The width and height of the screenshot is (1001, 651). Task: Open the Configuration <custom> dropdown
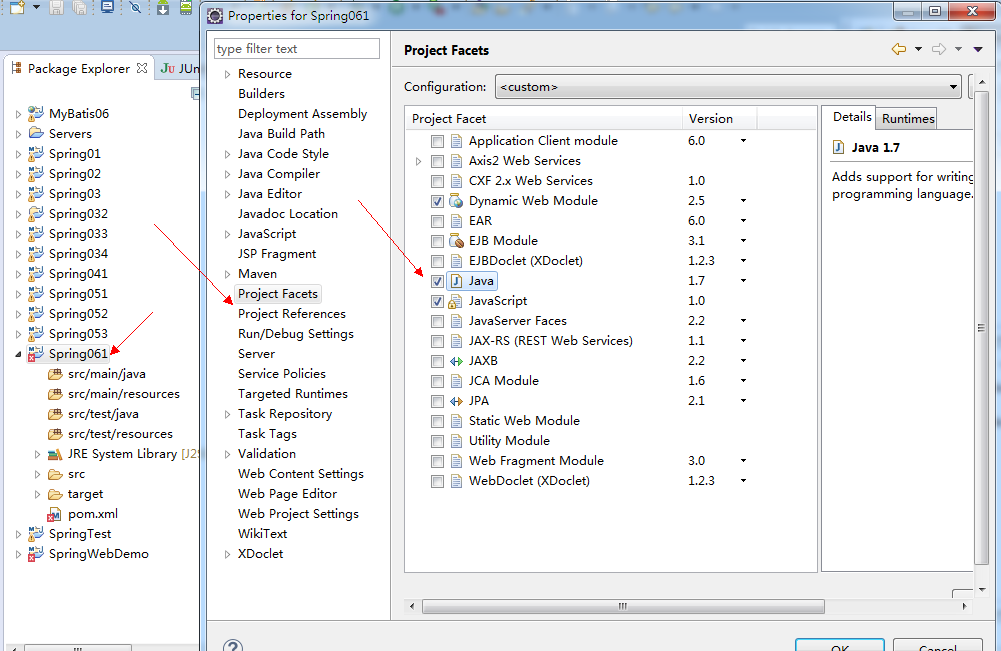click(728, 87)
